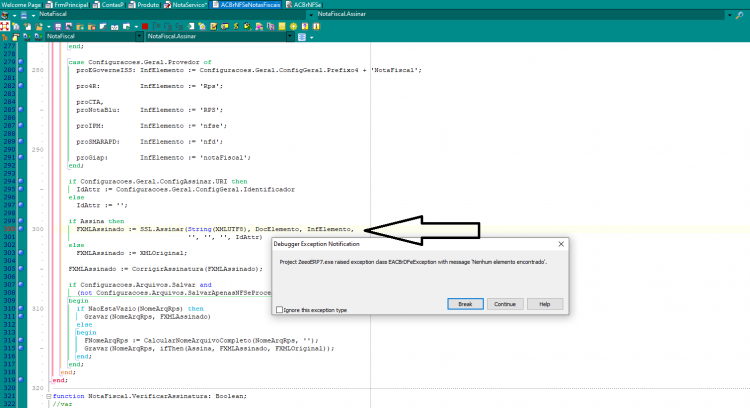Open the ACBrNFSe tab
The image size is (750, 408).
tap(304, 4)
